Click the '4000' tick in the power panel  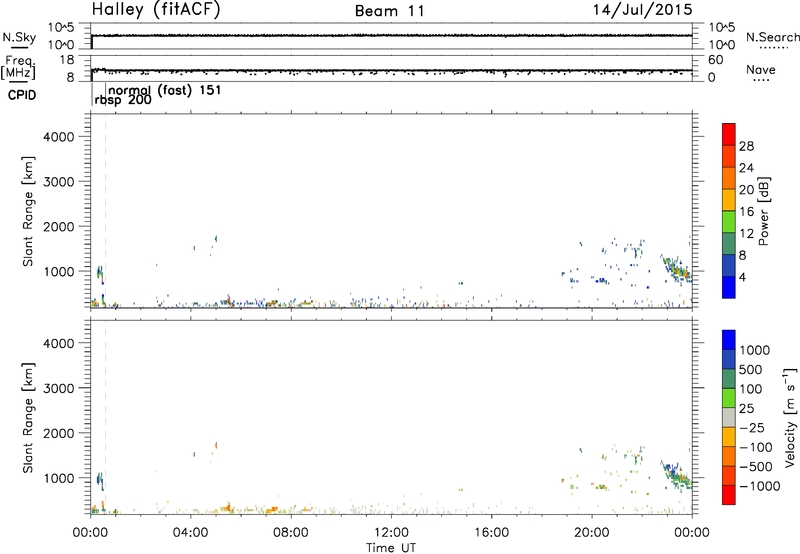(59, 137)
